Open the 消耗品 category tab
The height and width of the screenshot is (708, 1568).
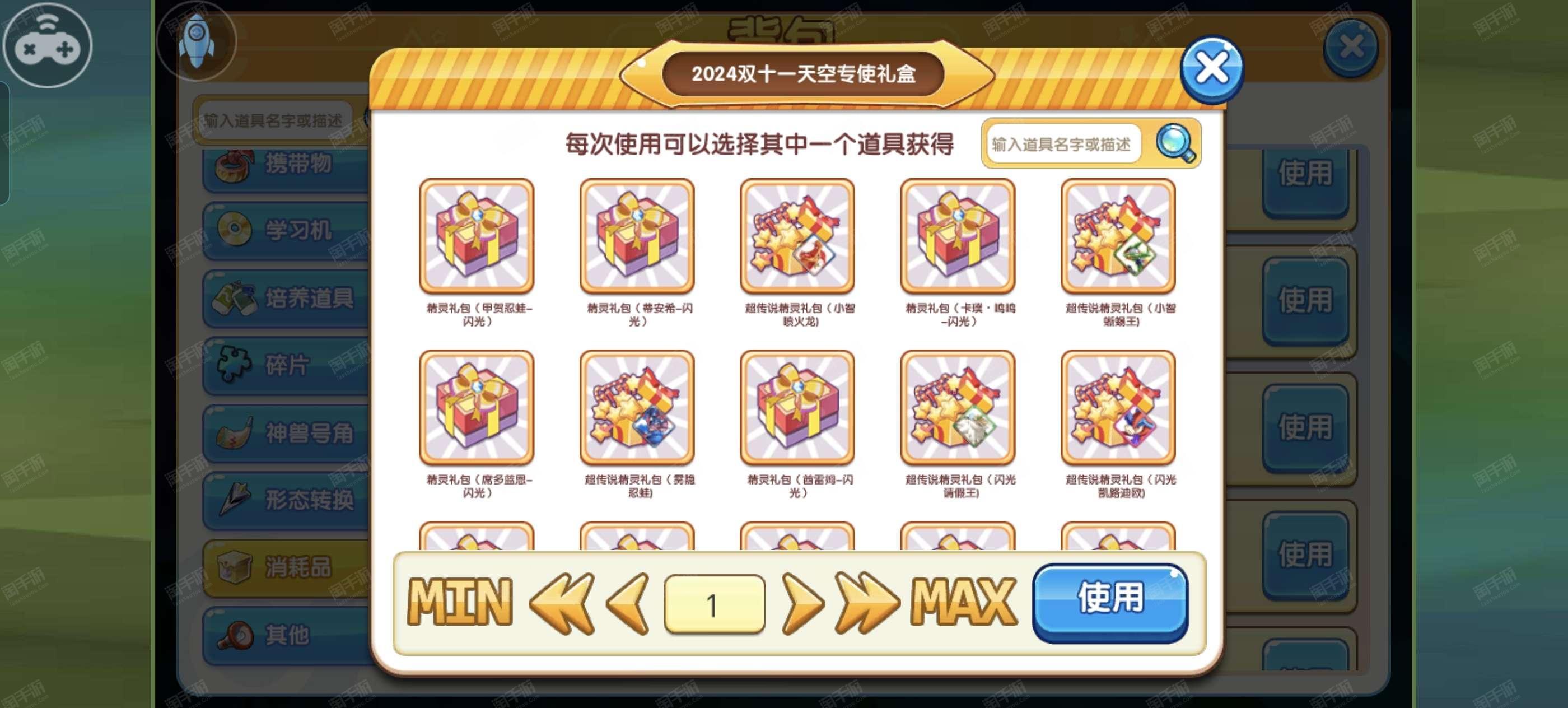286,567
